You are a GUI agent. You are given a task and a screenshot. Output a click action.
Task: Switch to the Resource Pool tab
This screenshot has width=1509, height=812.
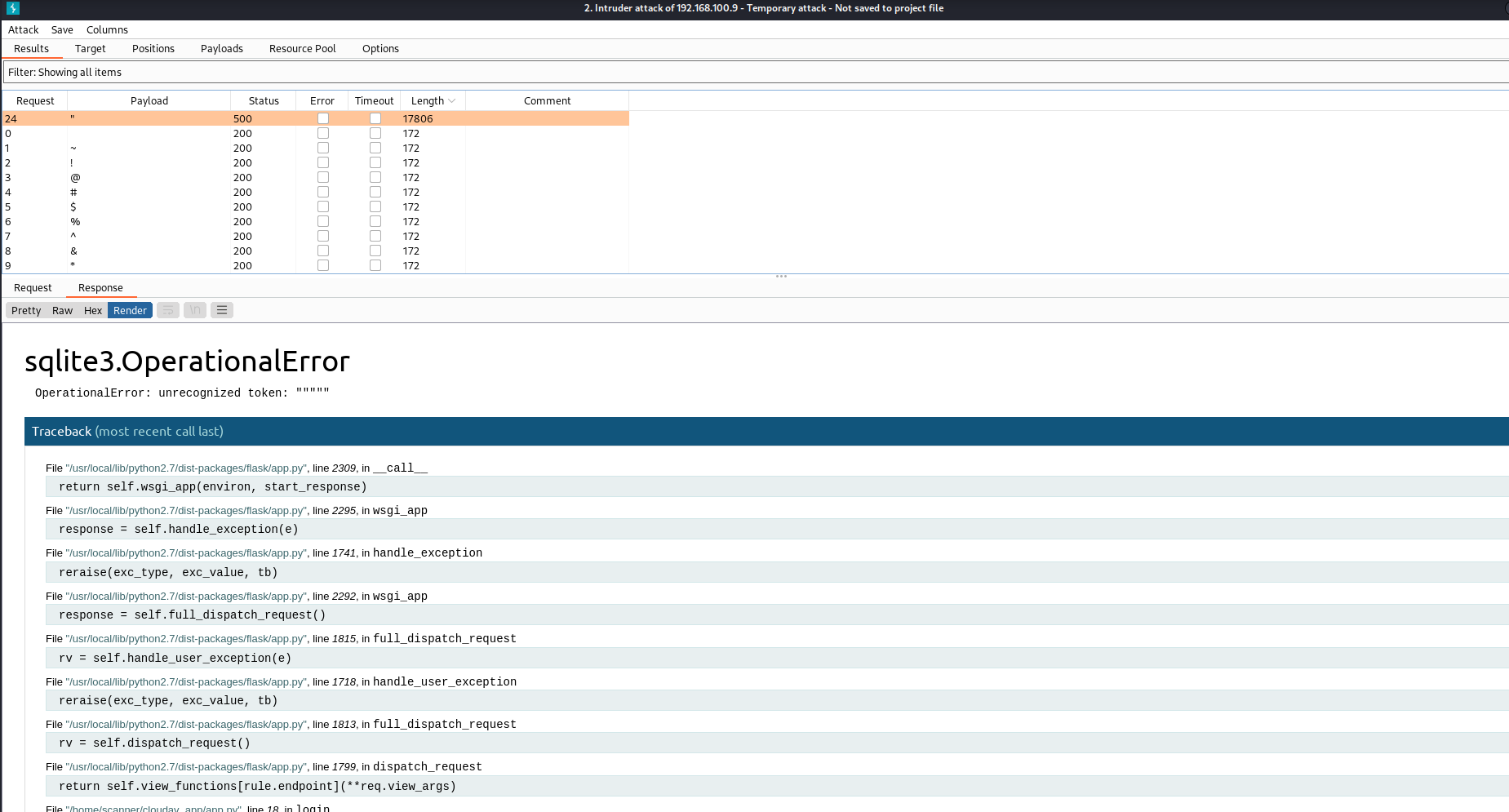[303, 49]
